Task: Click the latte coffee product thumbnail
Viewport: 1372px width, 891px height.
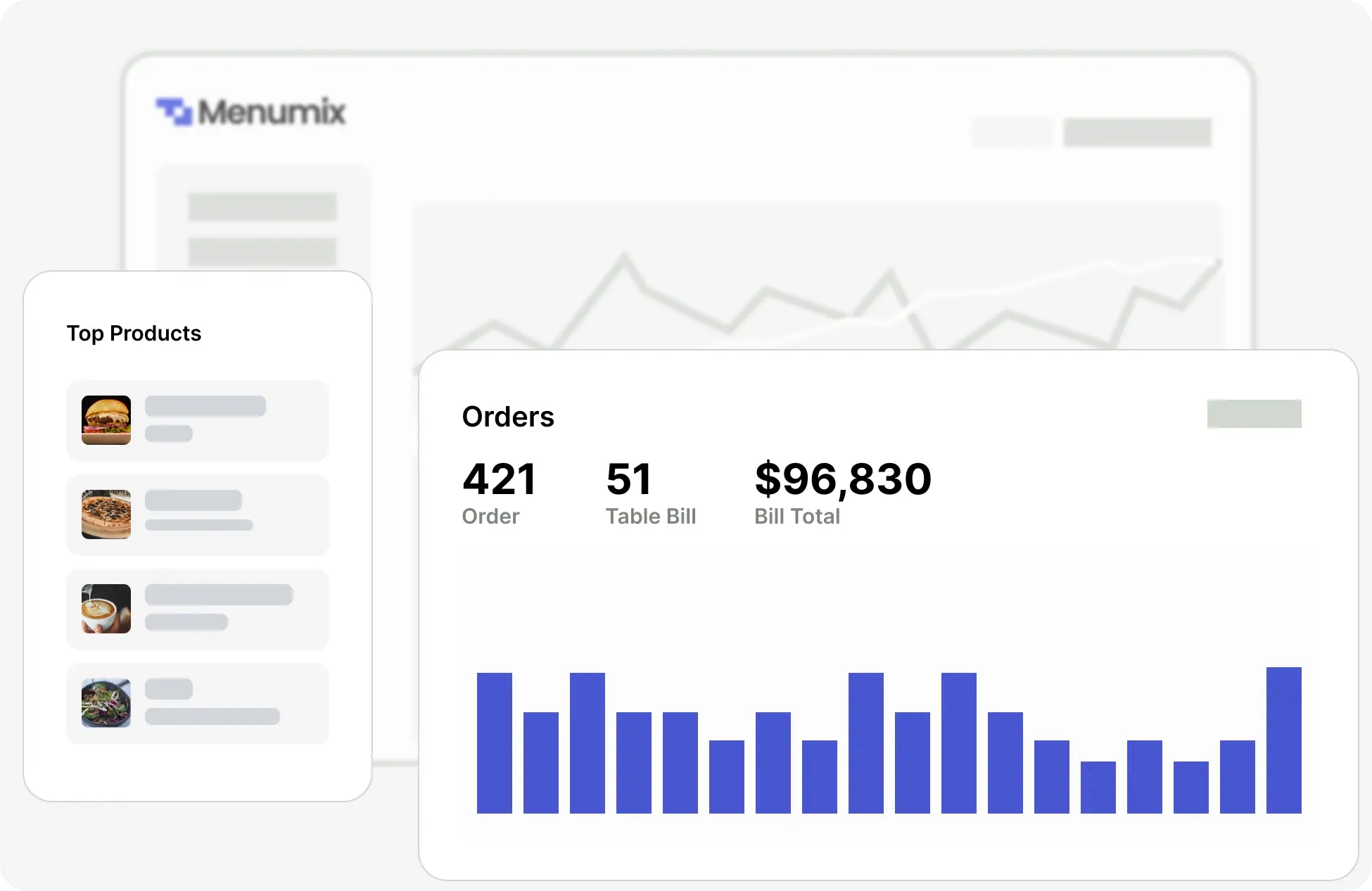Action: point(106,609)
